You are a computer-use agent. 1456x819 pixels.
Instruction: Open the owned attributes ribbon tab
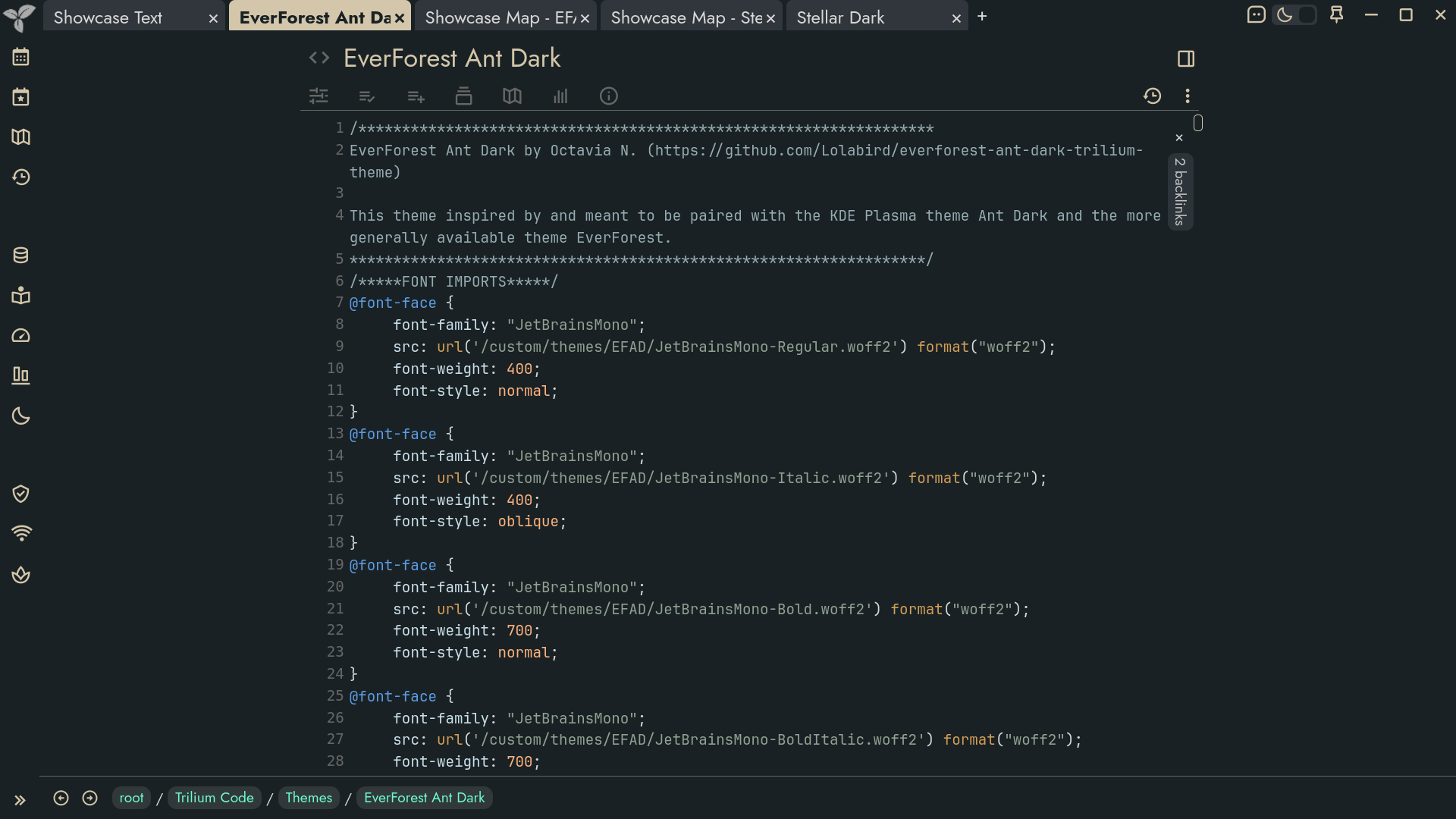tap(367, 96)
